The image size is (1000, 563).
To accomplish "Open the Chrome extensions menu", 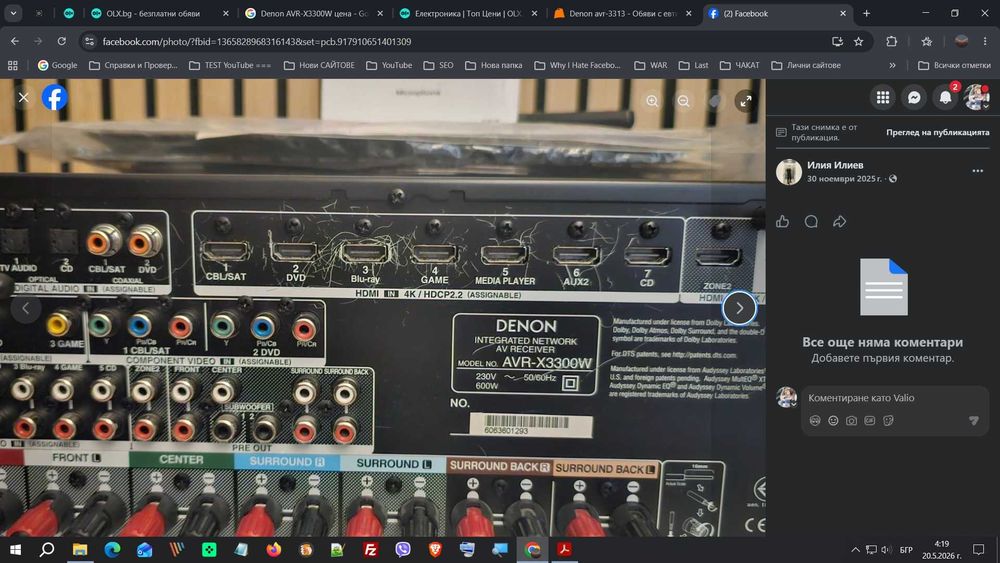I will click(892, 41).
